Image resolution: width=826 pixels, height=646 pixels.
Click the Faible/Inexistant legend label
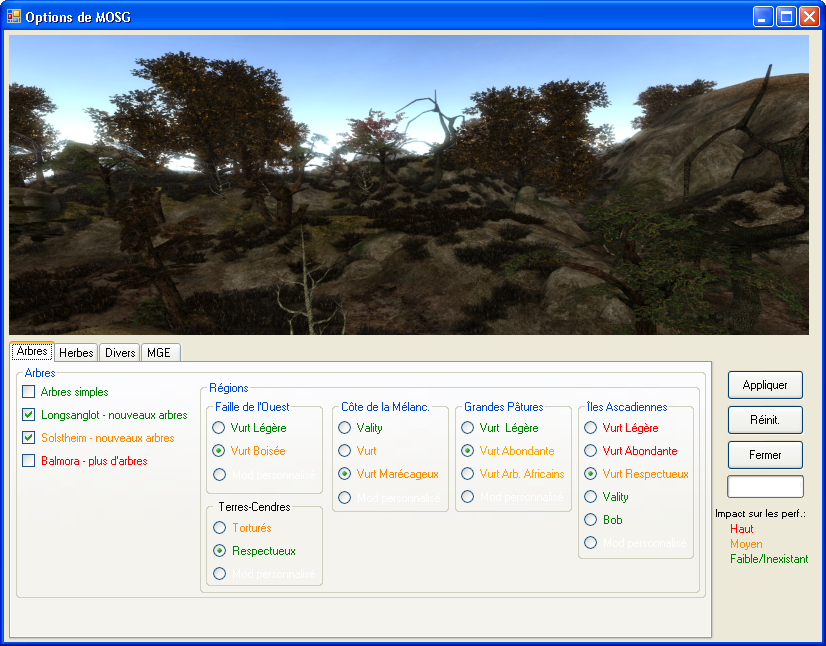(769, 559)
